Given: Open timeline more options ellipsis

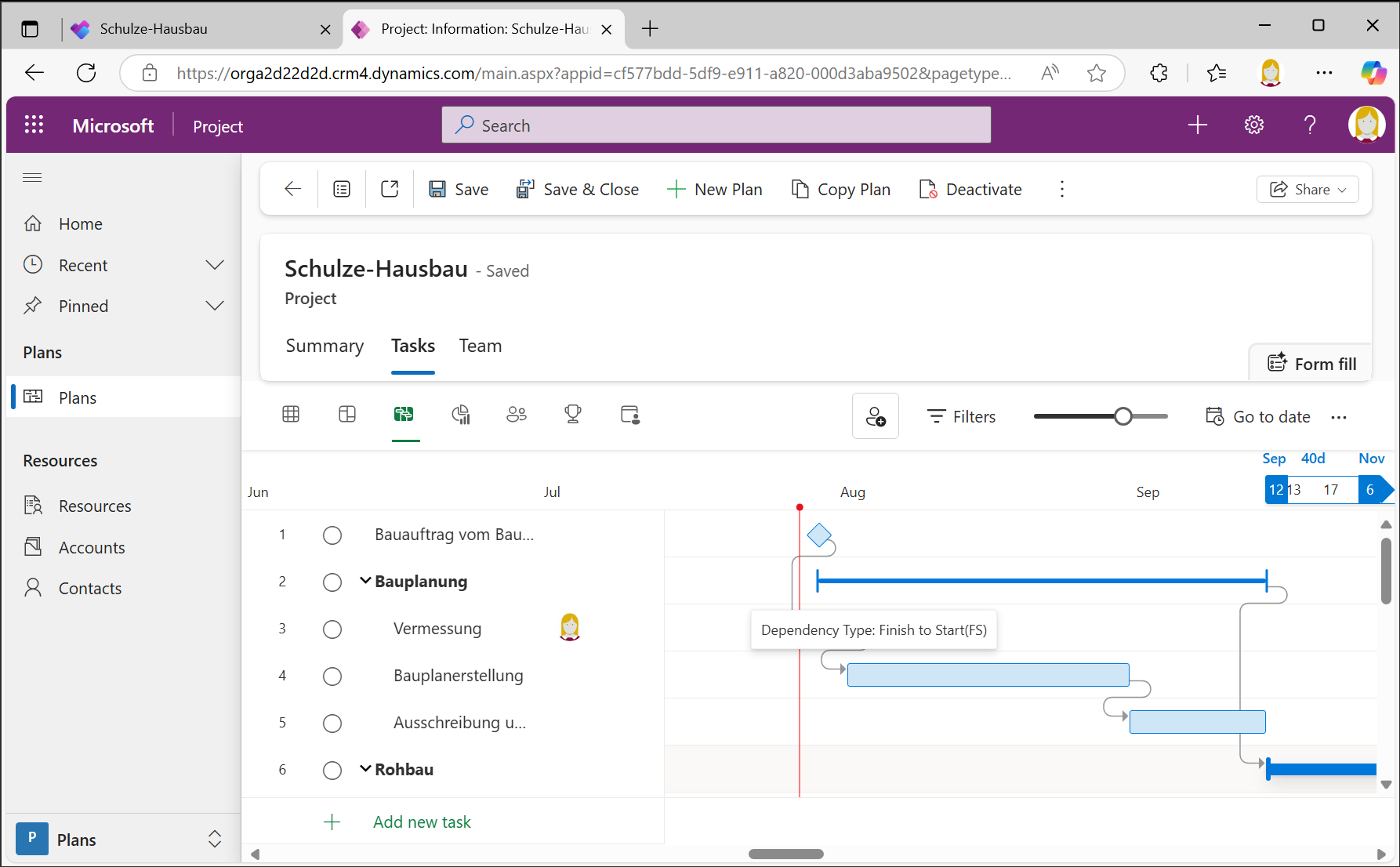Looking at the screenshot, I should (x=1339, y=417).
